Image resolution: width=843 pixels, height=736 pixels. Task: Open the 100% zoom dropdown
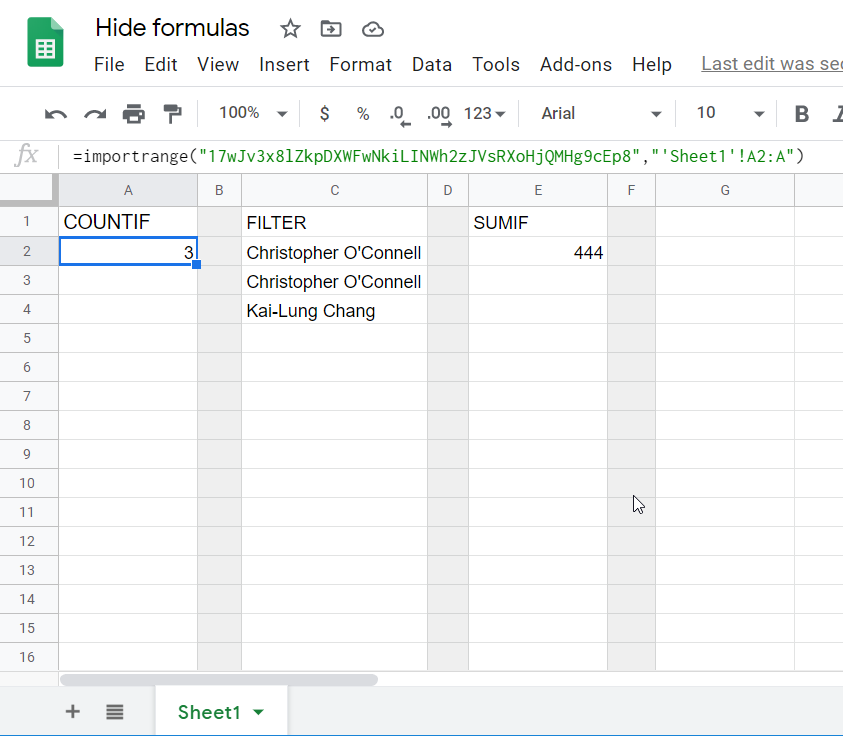[x=253, y=113]
